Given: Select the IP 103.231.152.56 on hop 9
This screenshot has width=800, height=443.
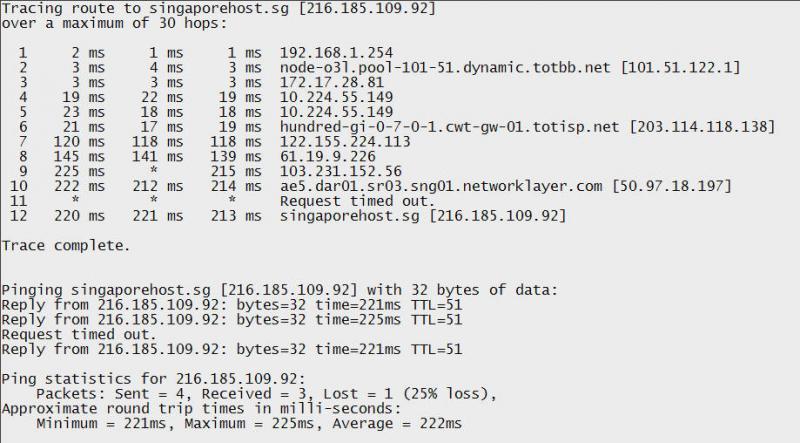Looking at the screenshot, I should click(340, 171).
